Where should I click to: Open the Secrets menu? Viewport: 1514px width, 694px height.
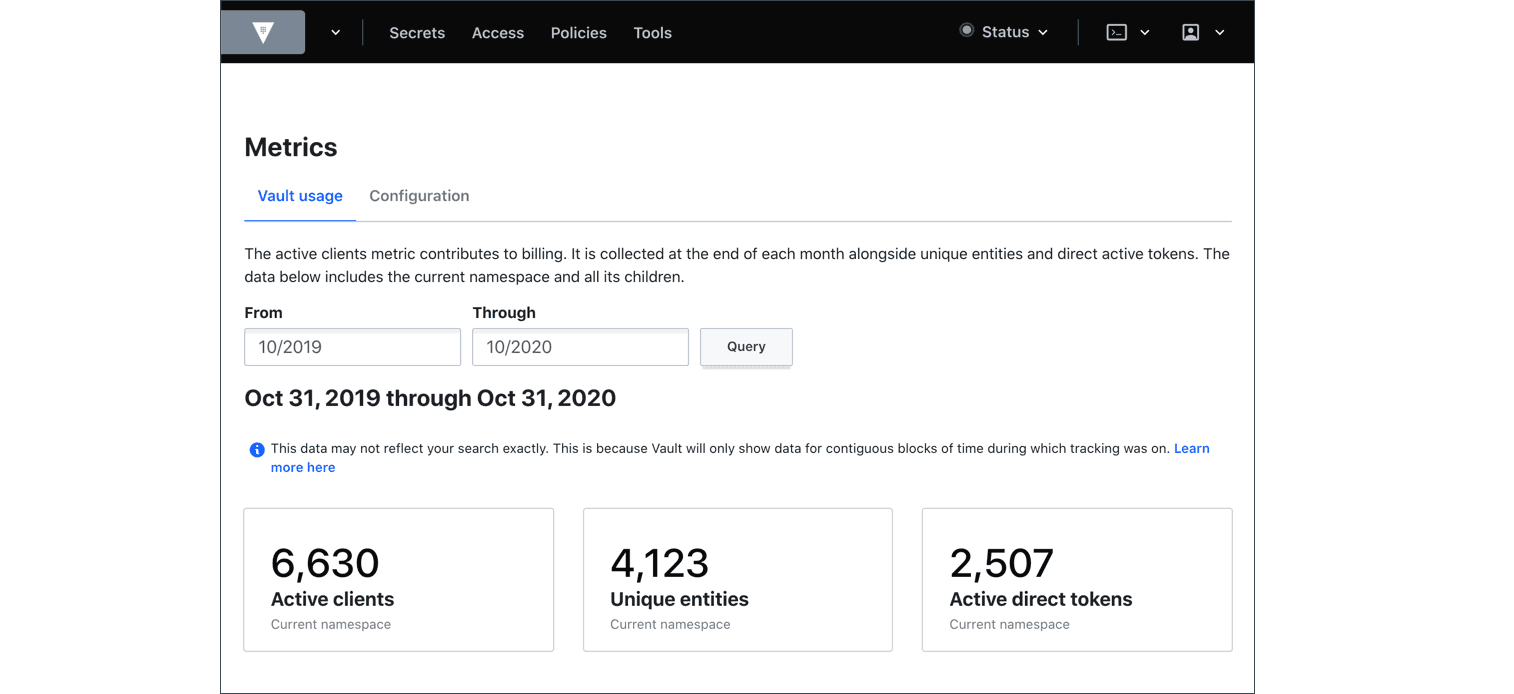click(x=417, y=32)
